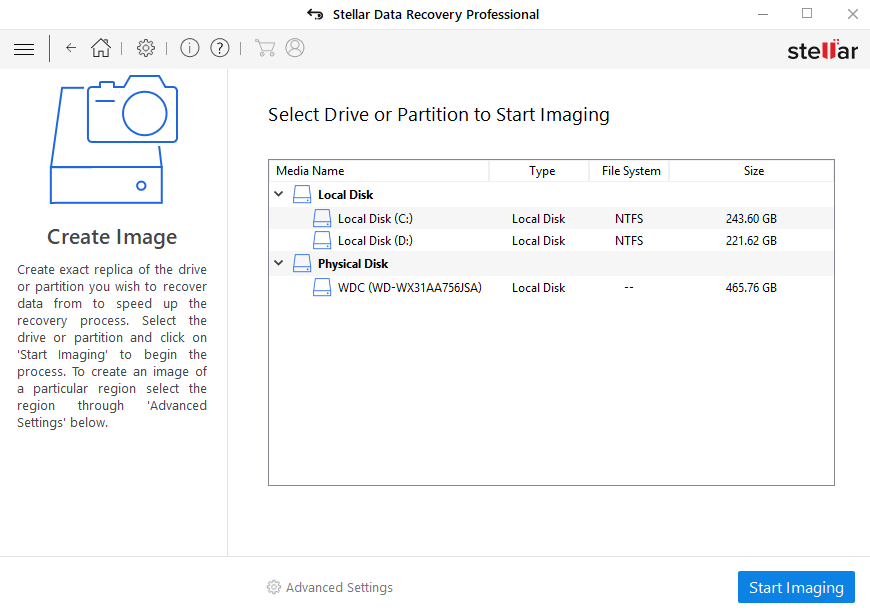Screen dimensions: 870x614
Task: Open the shopping cart icon
Action: click(x=265, y=48)
